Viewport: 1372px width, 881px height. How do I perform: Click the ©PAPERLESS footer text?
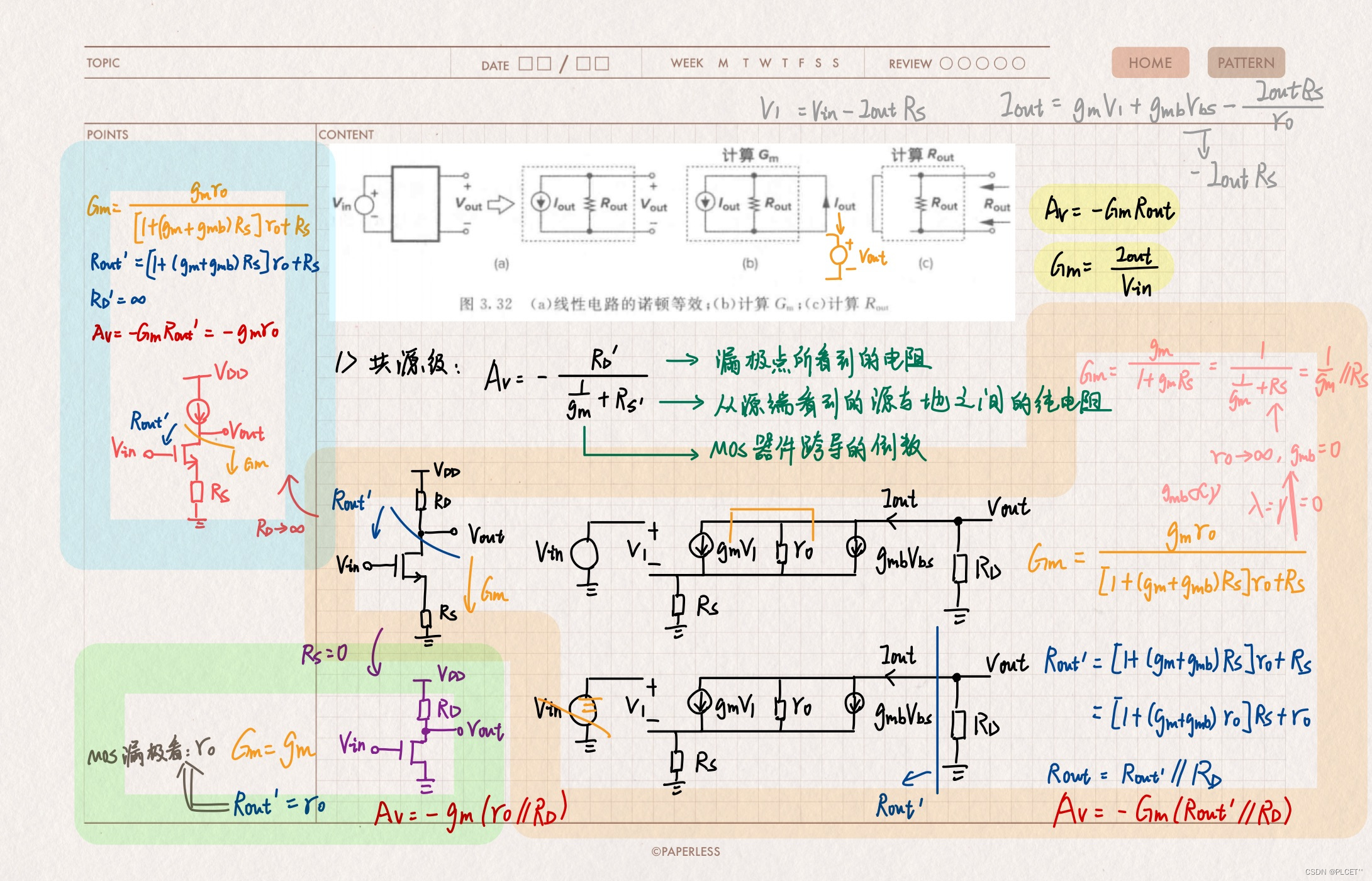(686, 851)
